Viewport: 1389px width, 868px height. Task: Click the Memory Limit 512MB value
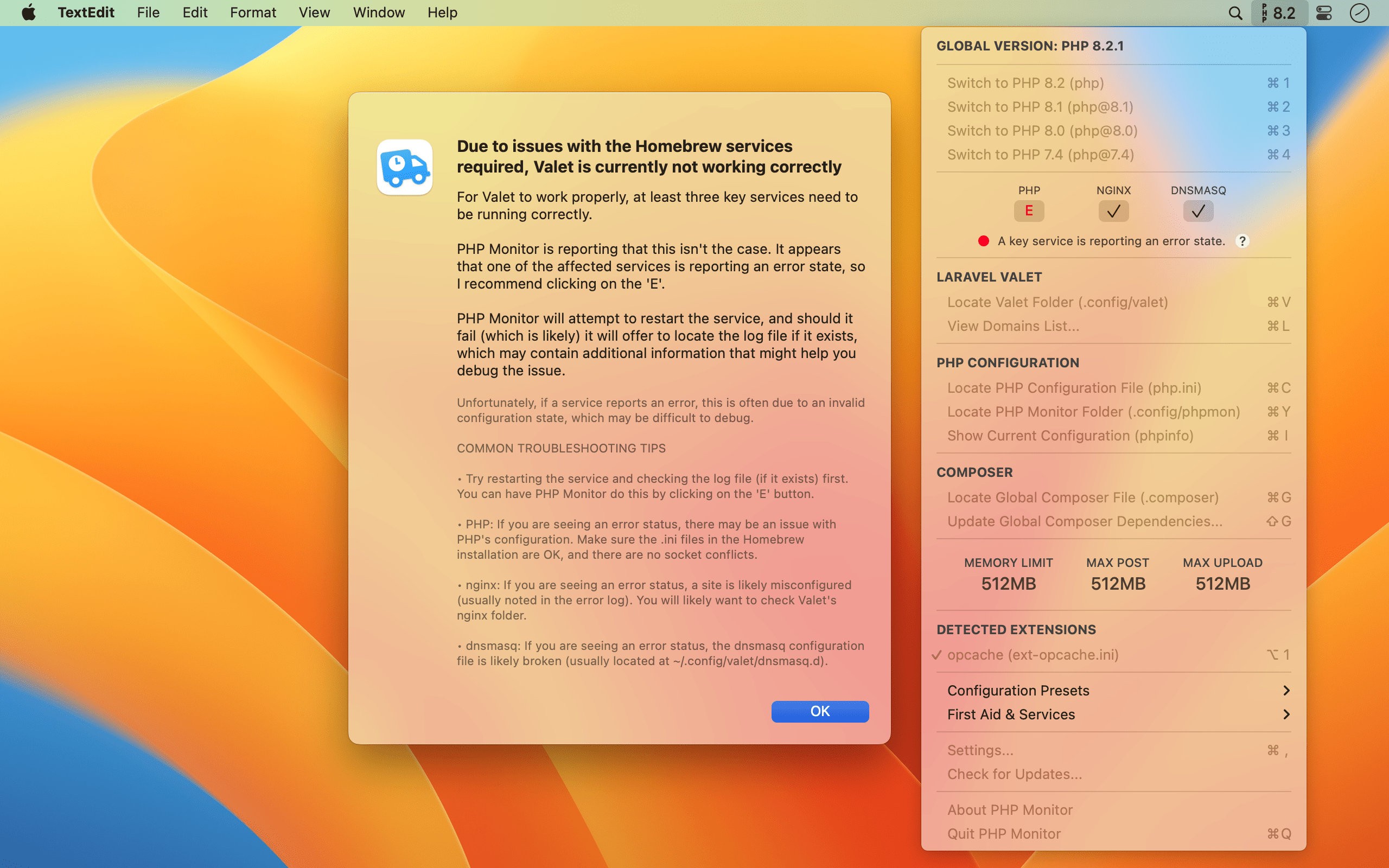pyautogui.click(x=1009, y=584)
